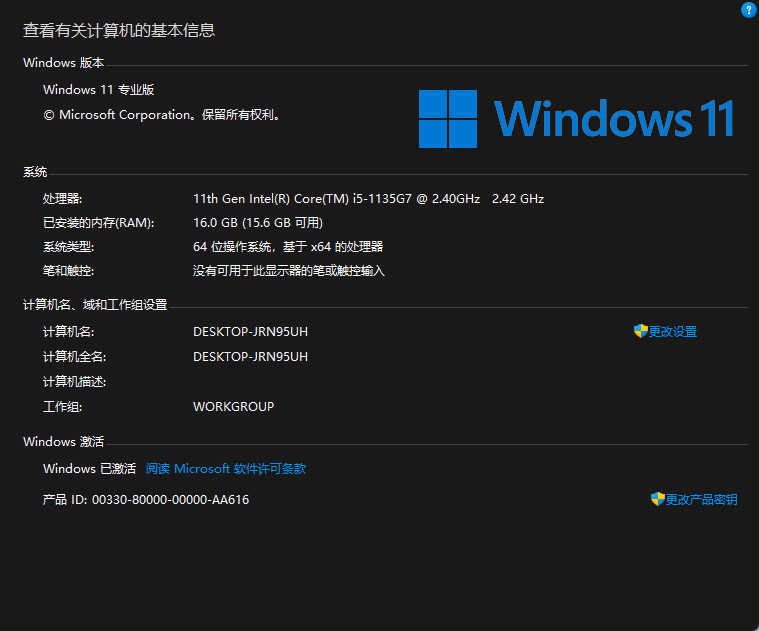Viewport: 759px width, 631px height.
Task: Click the Windows 11 专业版 edition text
Action: [x=99, y=90]
